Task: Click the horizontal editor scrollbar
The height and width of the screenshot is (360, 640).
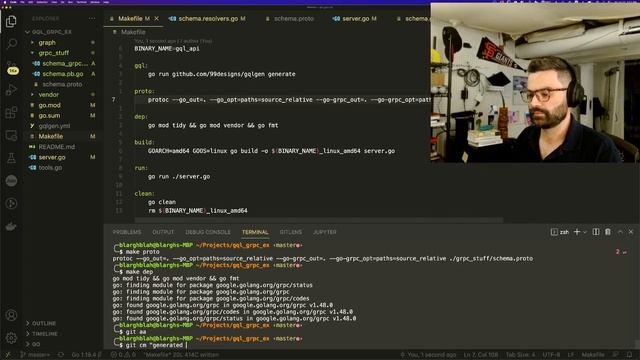Action: [318, 220]
